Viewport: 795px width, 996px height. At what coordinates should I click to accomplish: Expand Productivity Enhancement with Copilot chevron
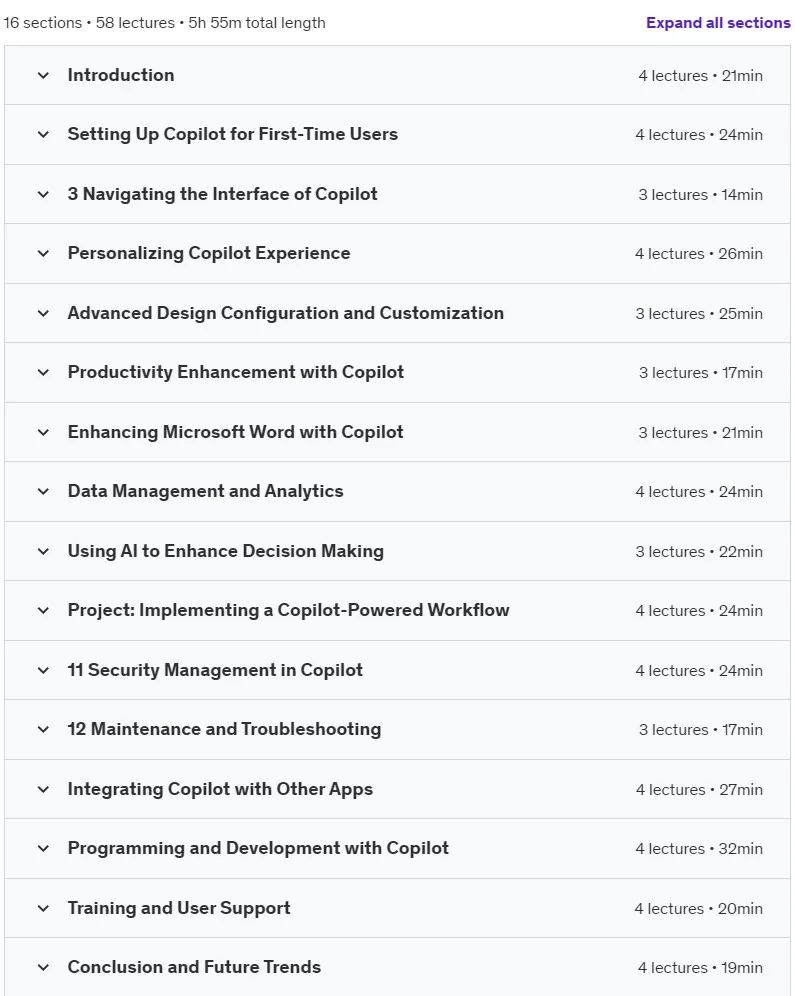(x=43, y=372)
